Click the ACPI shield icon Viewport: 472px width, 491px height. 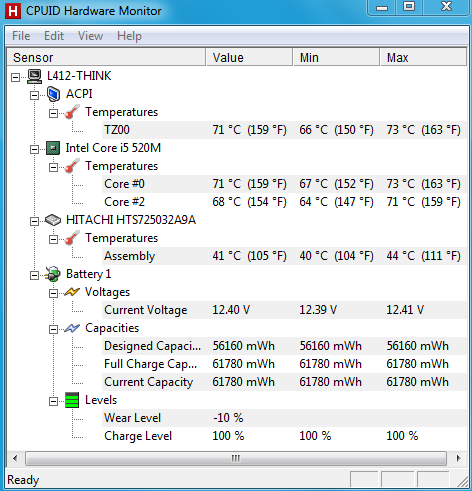pos(53,94)
